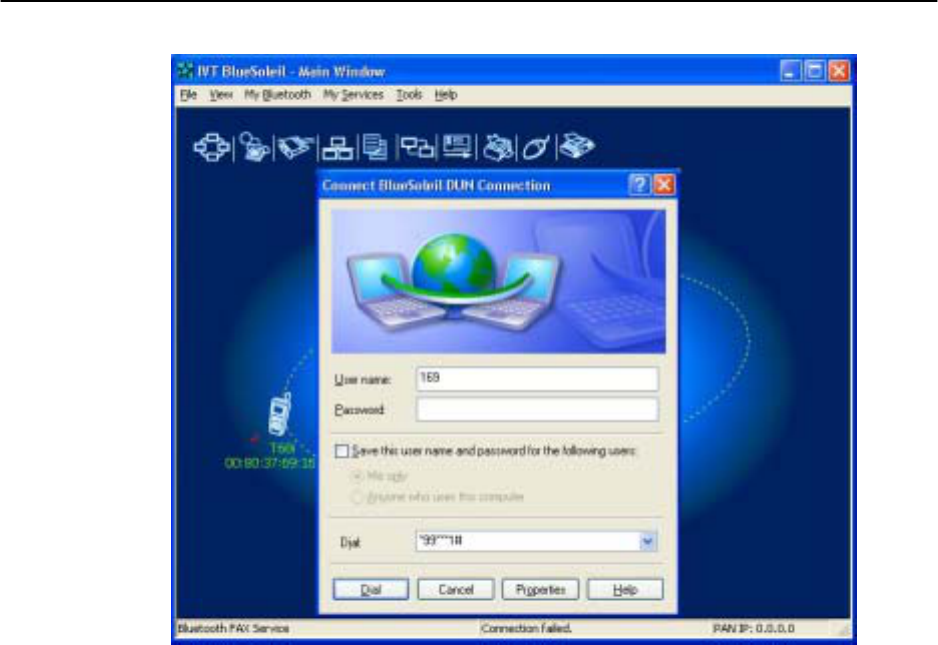Select the Fax service icon
The height and width of the screenshot is (645, 938).
coord(576,146)
